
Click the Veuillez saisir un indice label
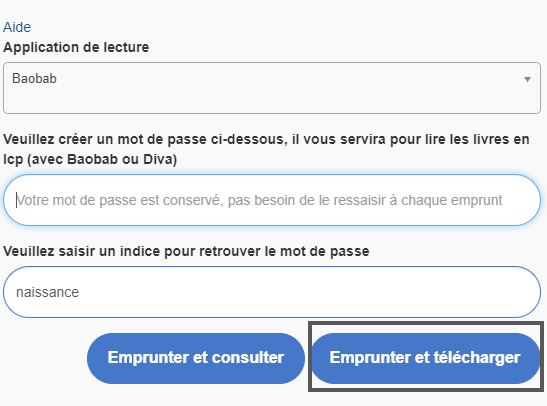pos(186,251)
